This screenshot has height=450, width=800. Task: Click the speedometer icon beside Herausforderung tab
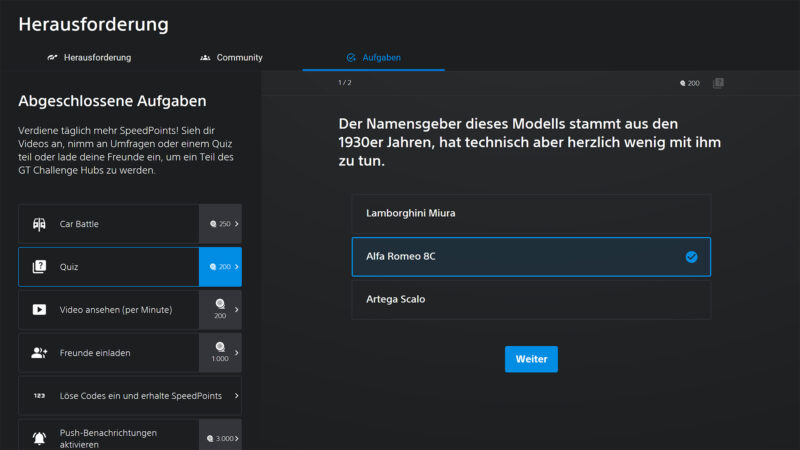click(x=52, y=58)
